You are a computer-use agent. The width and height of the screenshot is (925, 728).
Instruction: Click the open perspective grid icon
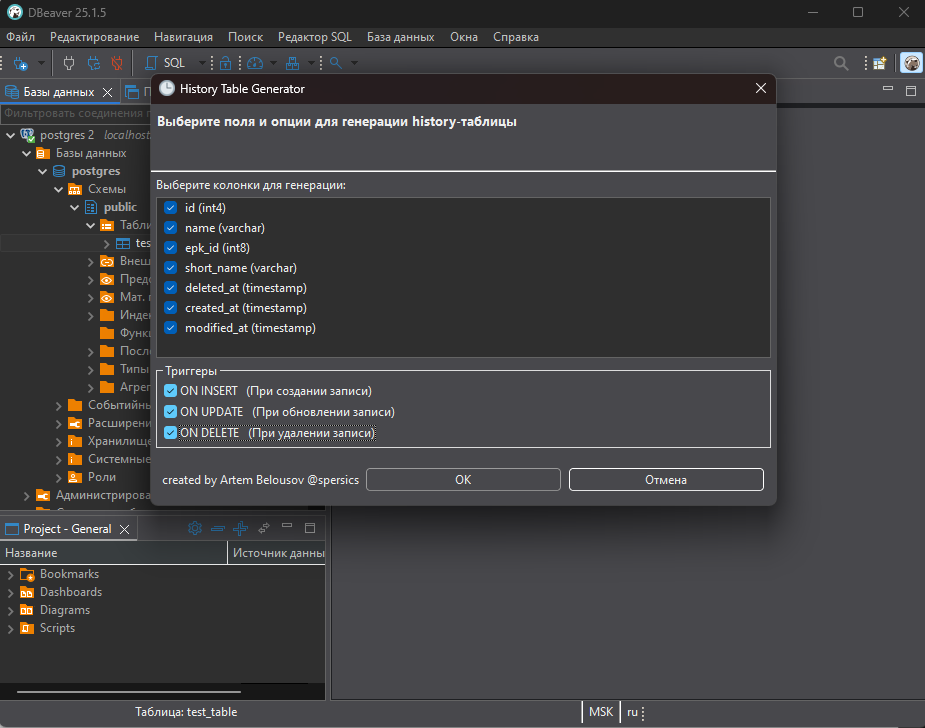pyautogui.click(x=880, y=63)
